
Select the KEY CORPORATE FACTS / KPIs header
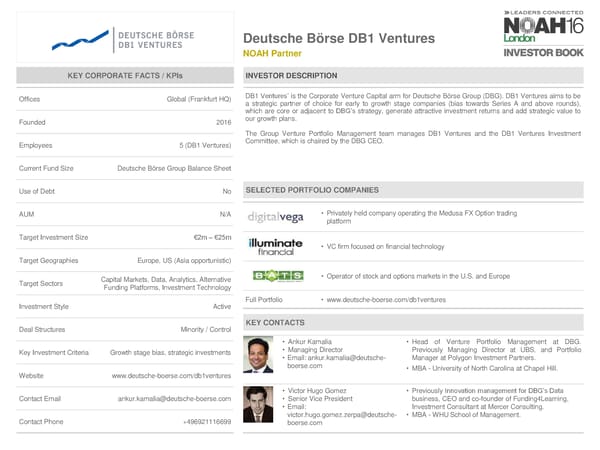click(x=124, y=76)
